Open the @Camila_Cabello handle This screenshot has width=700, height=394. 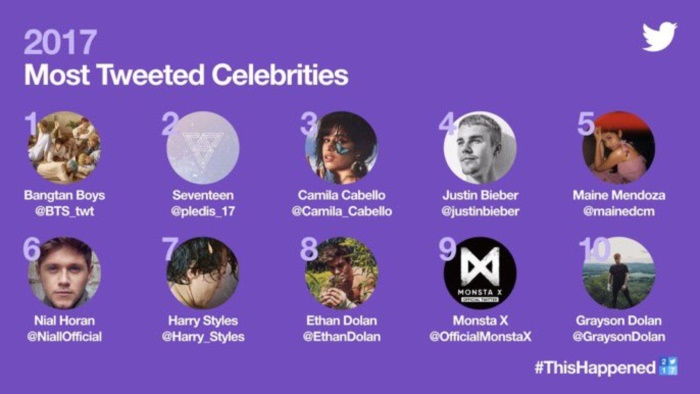[342, 211]
